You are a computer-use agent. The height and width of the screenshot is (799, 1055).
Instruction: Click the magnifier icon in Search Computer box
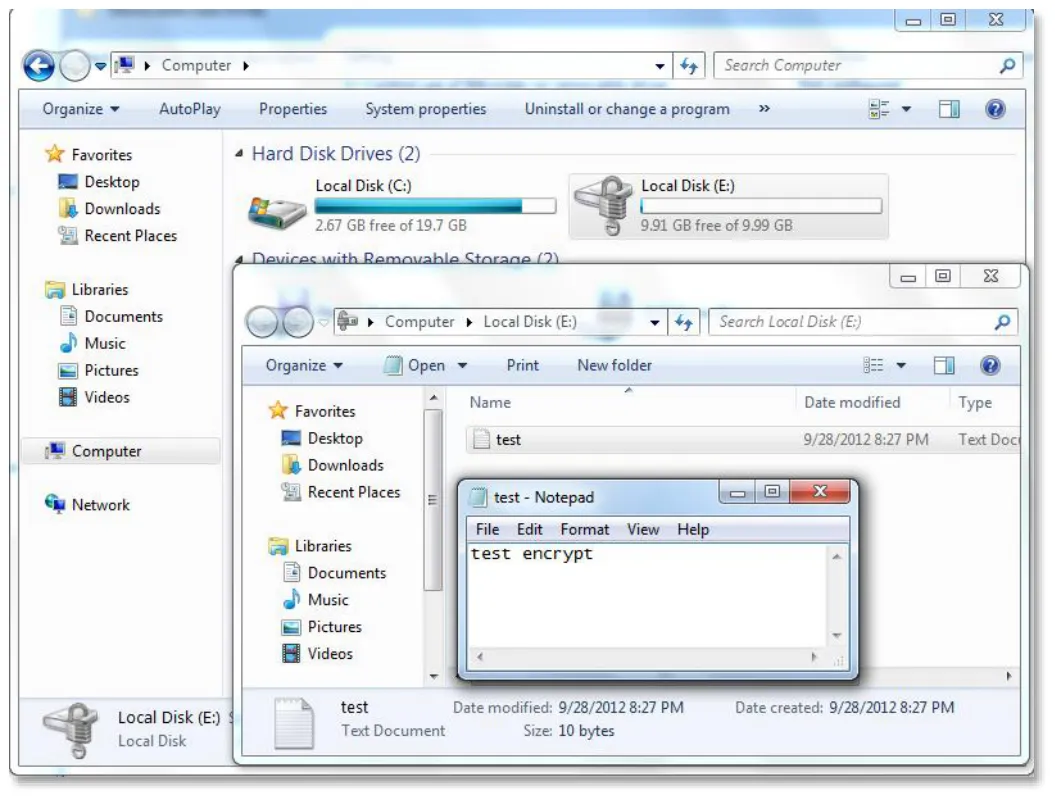[x=1007, y=66]
